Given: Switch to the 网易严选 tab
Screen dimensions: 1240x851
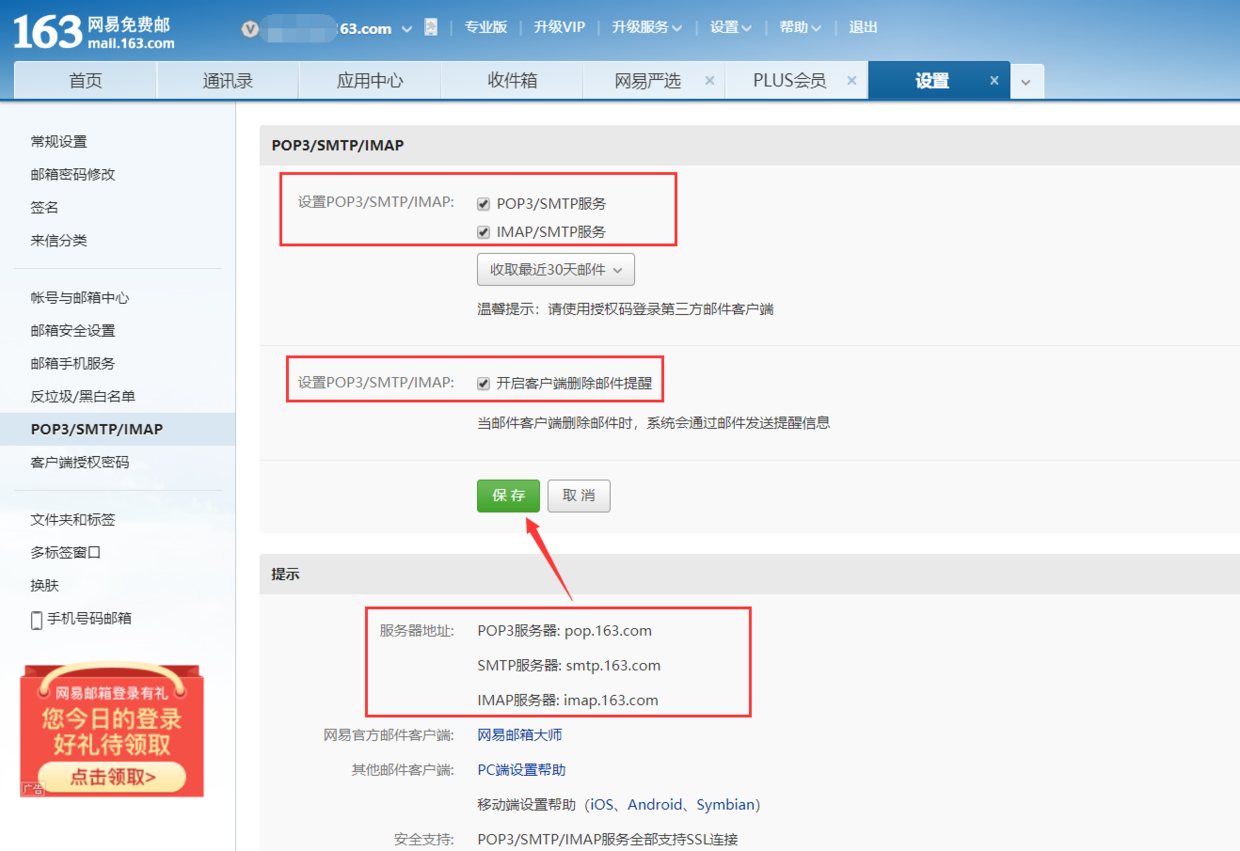Looking at the screenshot, I should 648,81.
